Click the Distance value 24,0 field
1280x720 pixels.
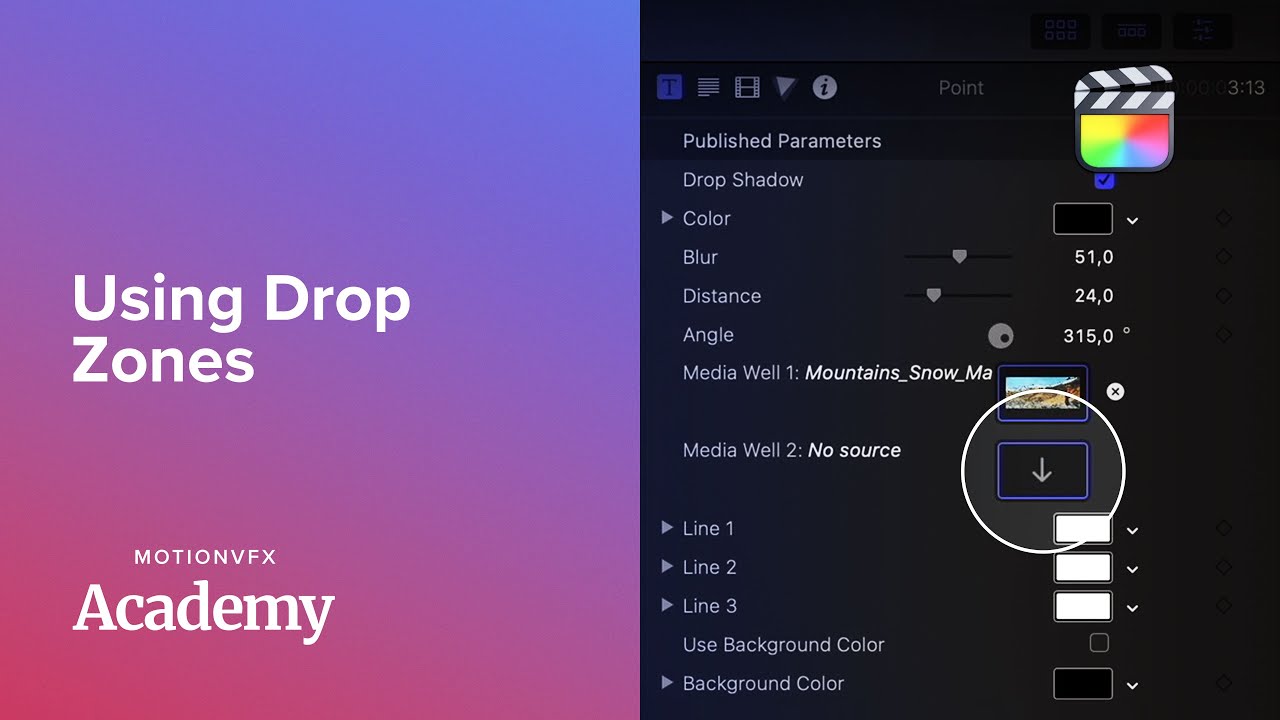(x=1093, y=296)
